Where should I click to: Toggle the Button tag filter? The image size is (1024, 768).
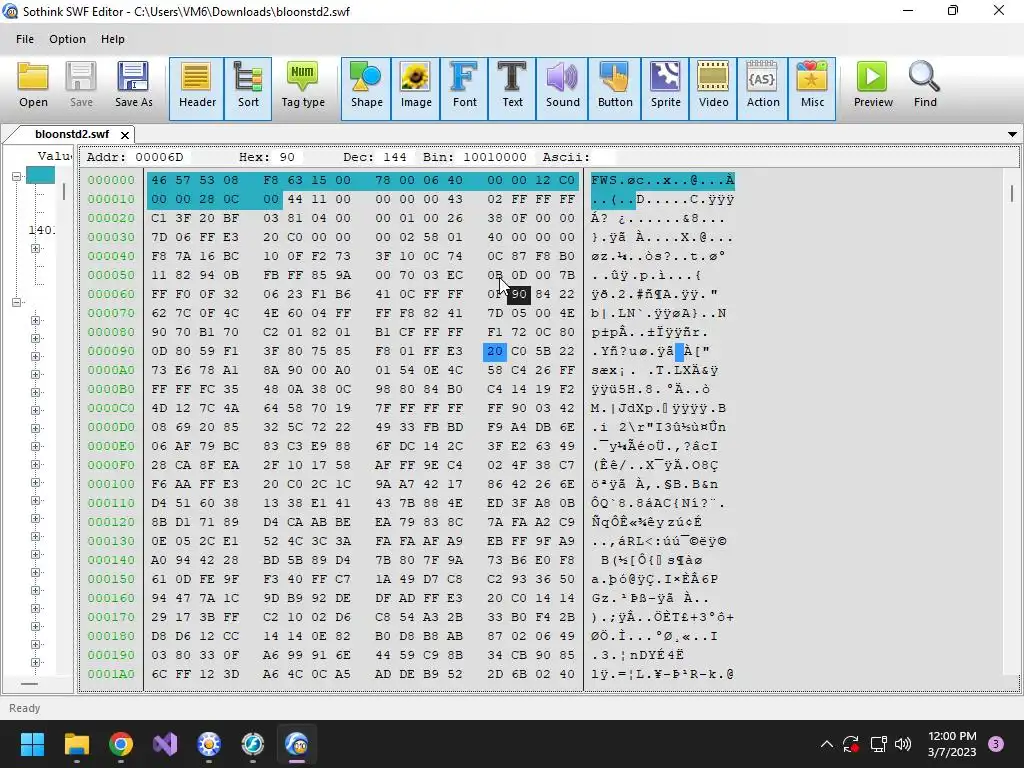[615, 89]
